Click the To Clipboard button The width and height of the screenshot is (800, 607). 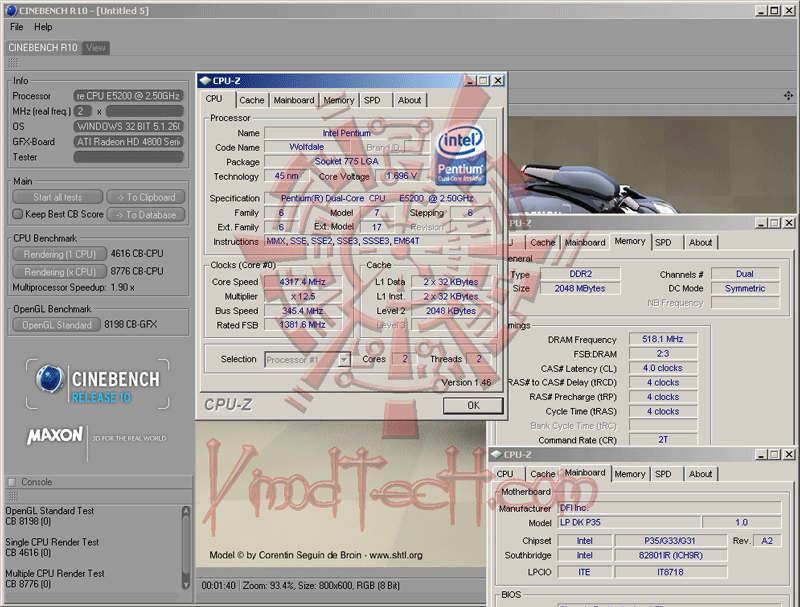[x=146, y=197]
